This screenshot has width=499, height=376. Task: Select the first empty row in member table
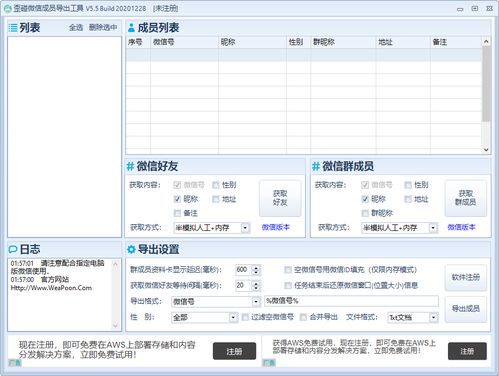pos(304,55)
